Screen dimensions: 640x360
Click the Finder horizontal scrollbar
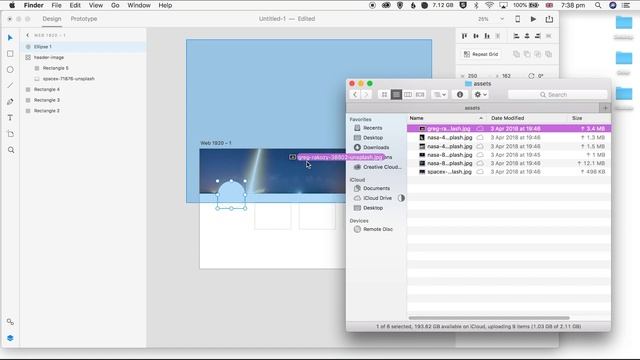point(489,318)
